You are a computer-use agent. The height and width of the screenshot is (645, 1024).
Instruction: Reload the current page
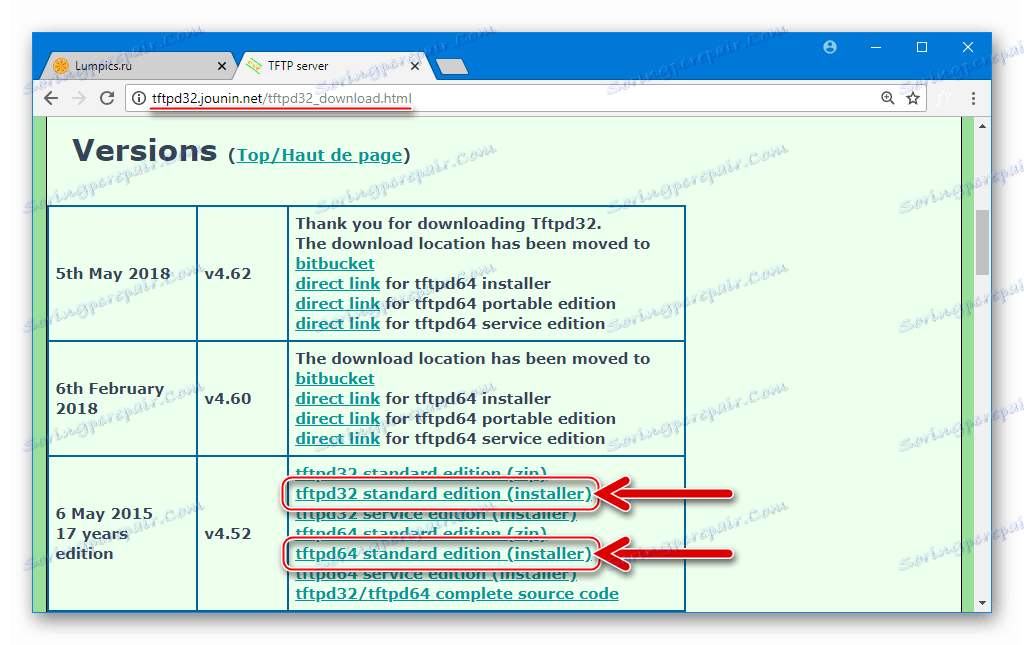coord(107,99)
